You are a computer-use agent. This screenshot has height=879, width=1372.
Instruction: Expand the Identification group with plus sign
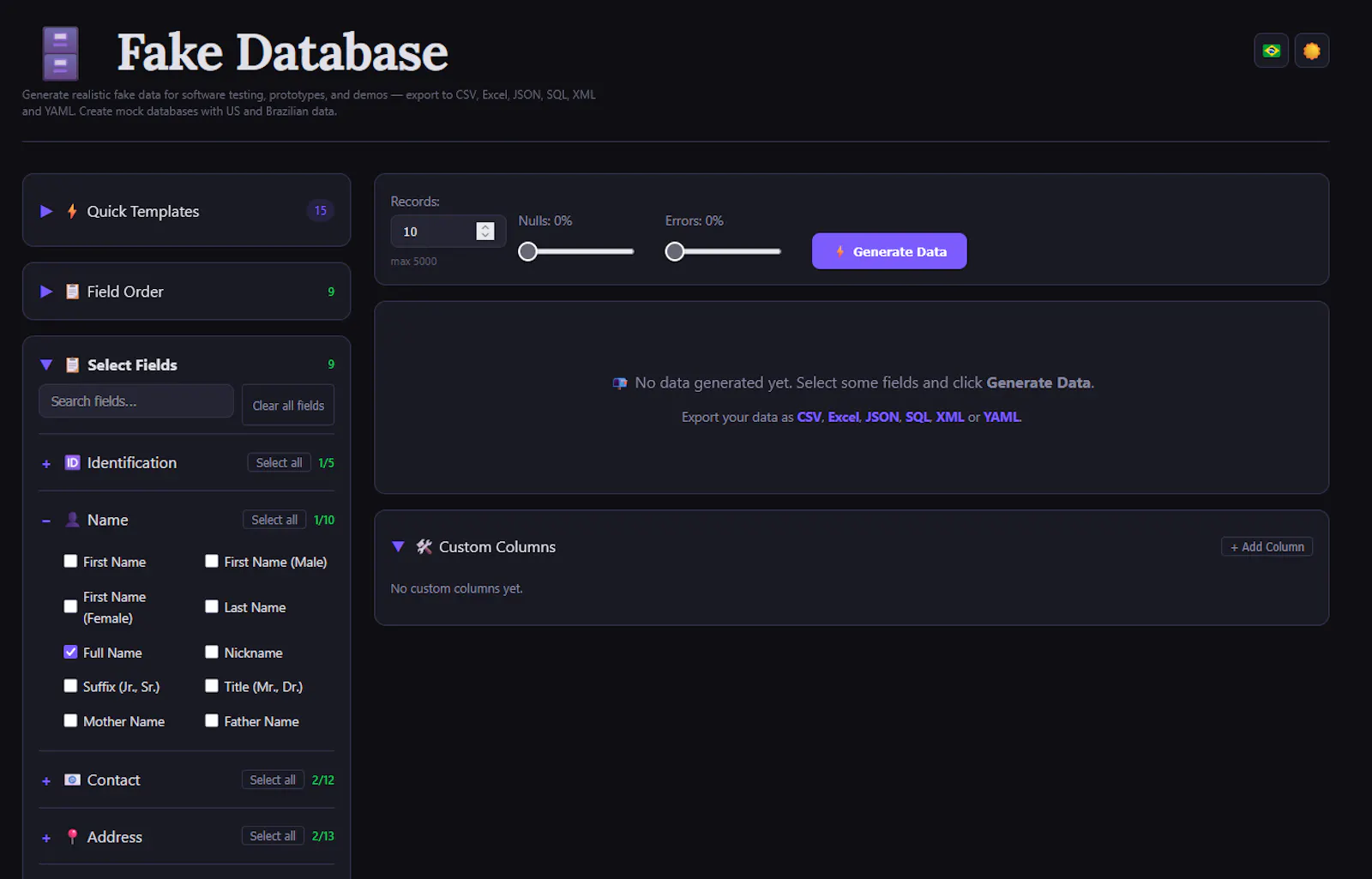[46, 464]
